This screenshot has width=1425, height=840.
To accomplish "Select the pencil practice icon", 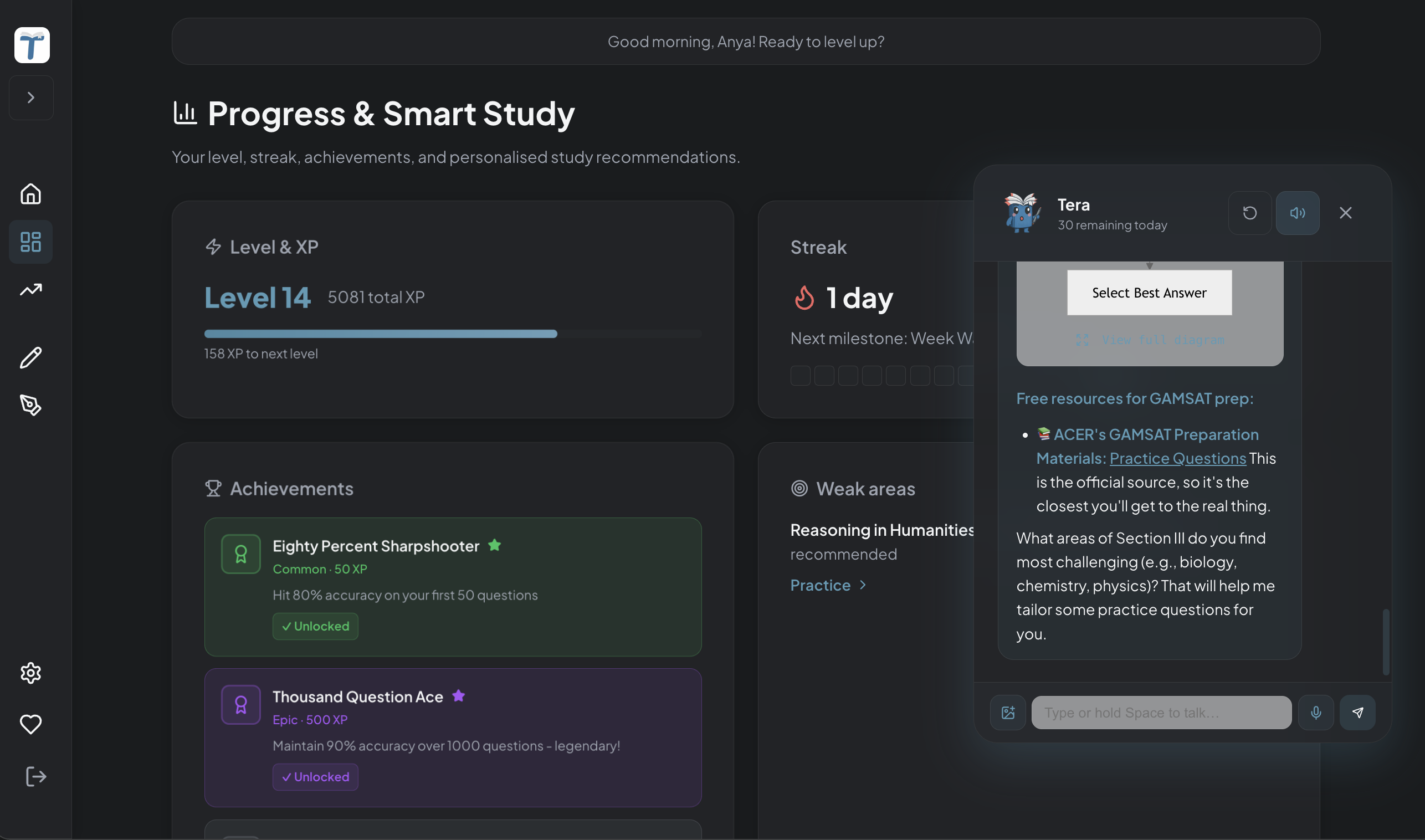I will click(30, 358).
